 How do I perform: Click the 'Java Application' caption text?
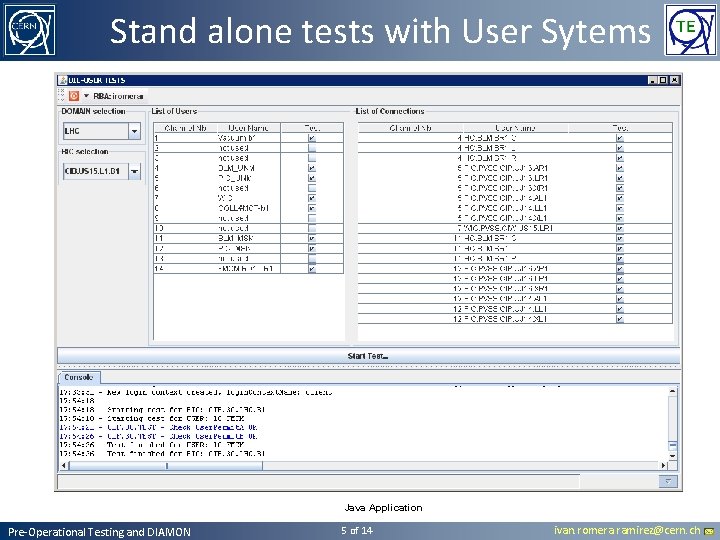pyautogui.click(x=383, y=508)
